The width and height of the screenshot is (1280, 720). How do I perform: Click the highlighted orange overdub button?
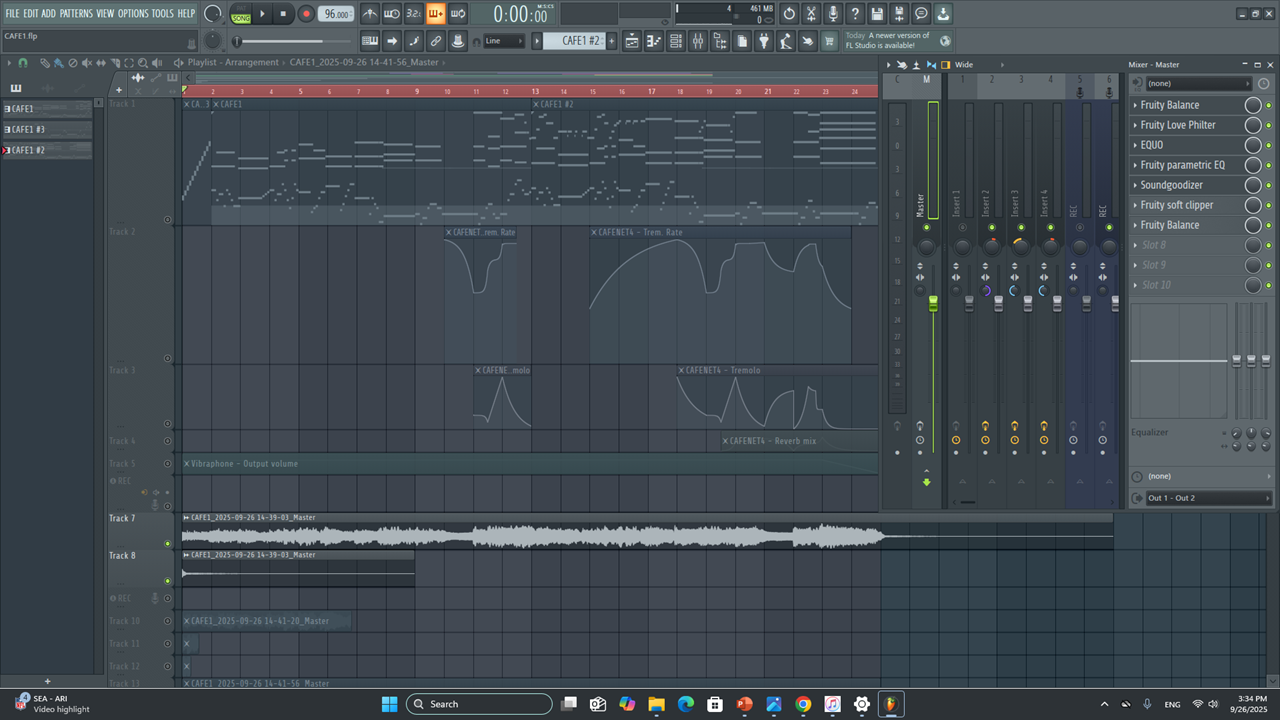[436, 14]
